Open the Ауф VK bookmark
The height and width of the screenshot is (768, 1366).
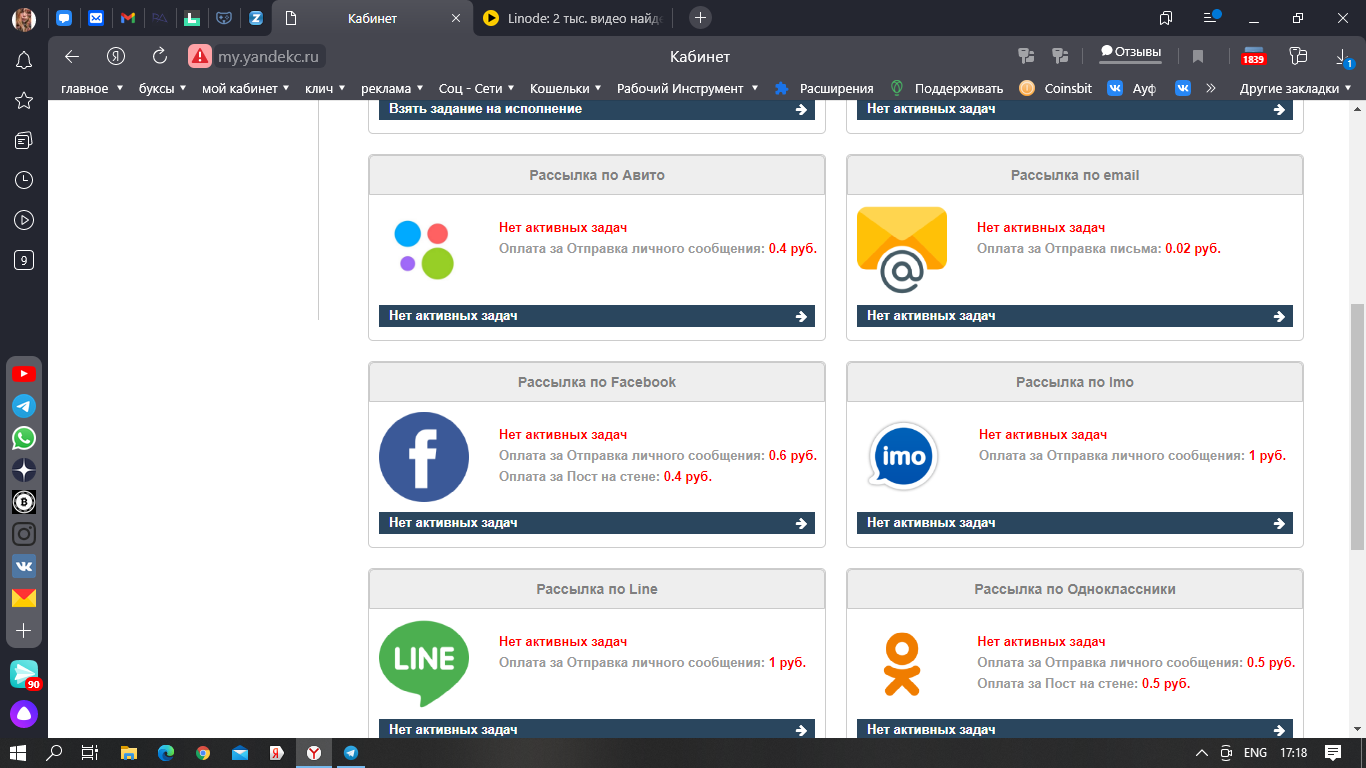coord(1131,88)
